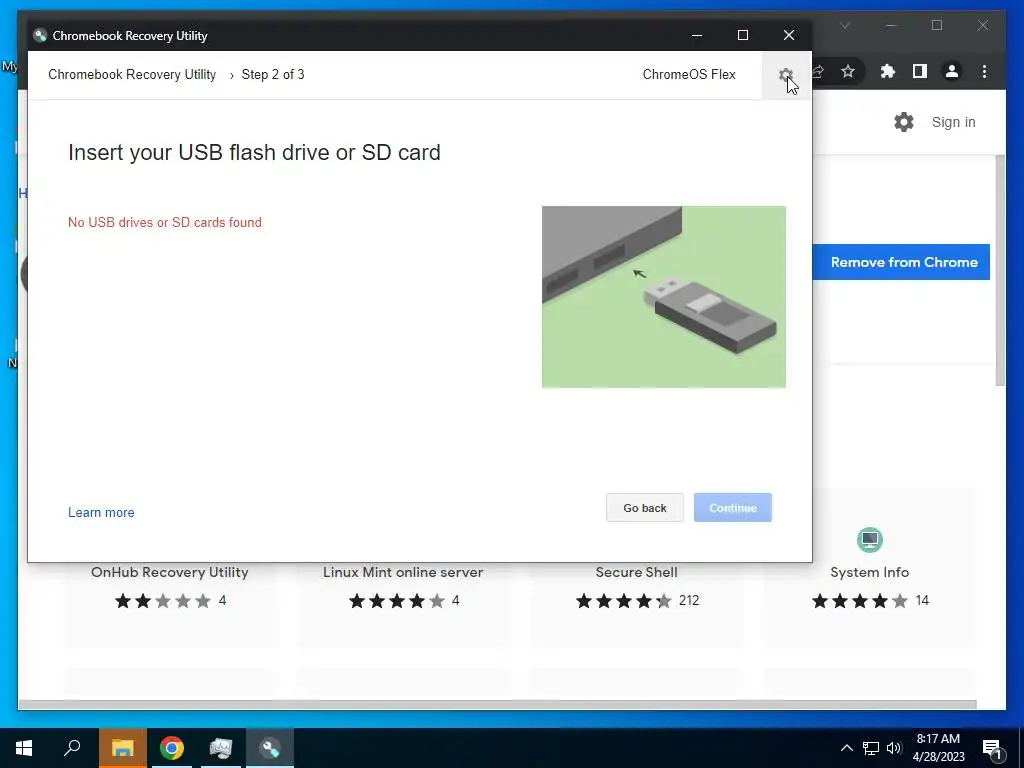The width and height of the screenshot is (1024, 768).
Task: Open Recovery Utility settings gear
Action: [786, 75]
